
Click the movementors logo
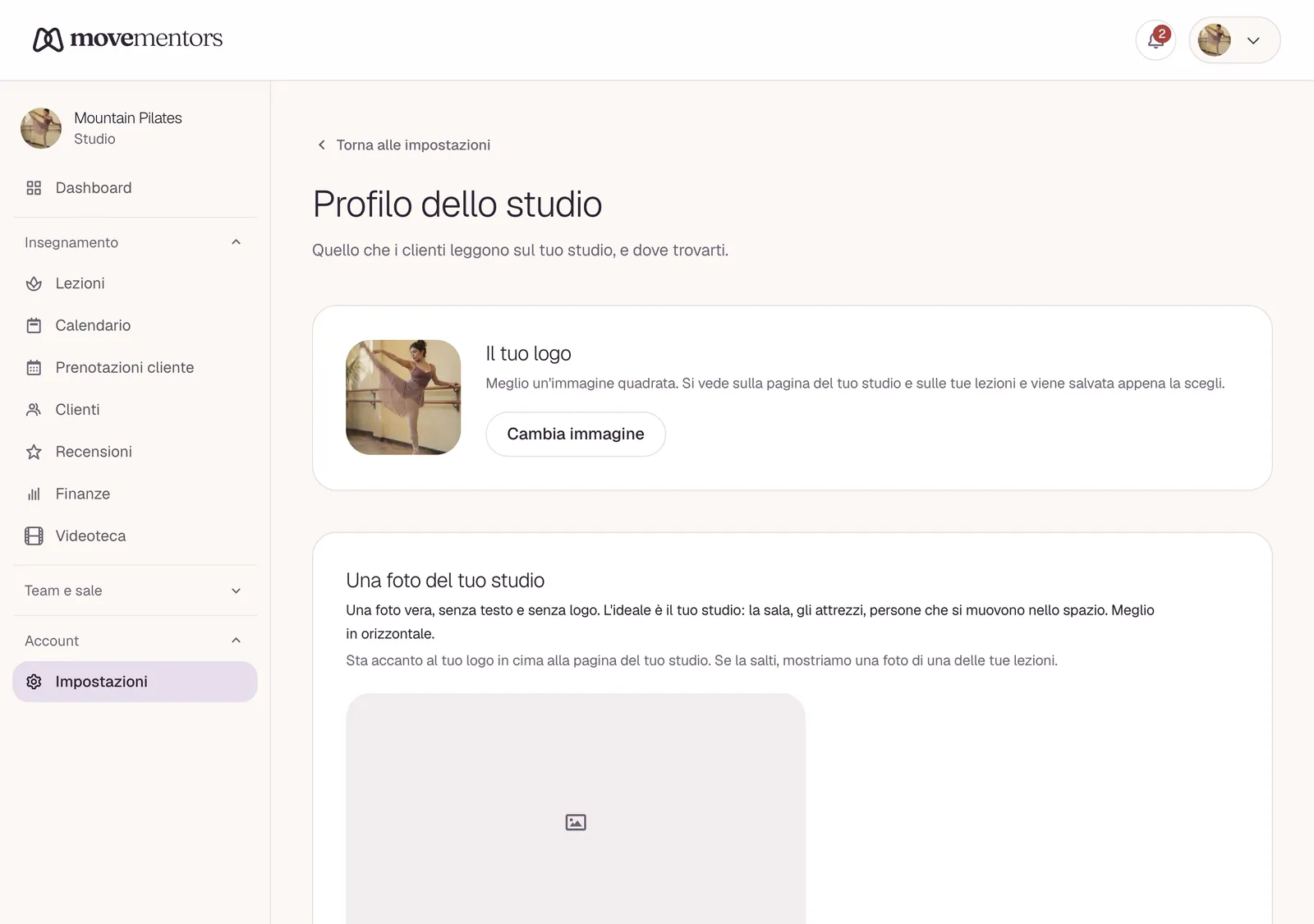(x=128, y=39)
